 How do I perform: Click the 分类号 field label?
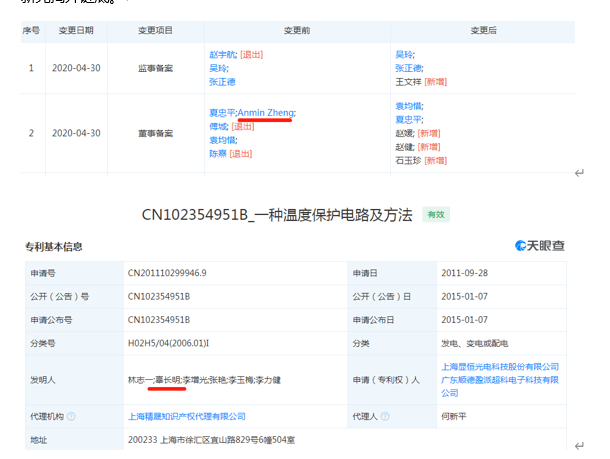pyautogui.click(x=43, y=343)
